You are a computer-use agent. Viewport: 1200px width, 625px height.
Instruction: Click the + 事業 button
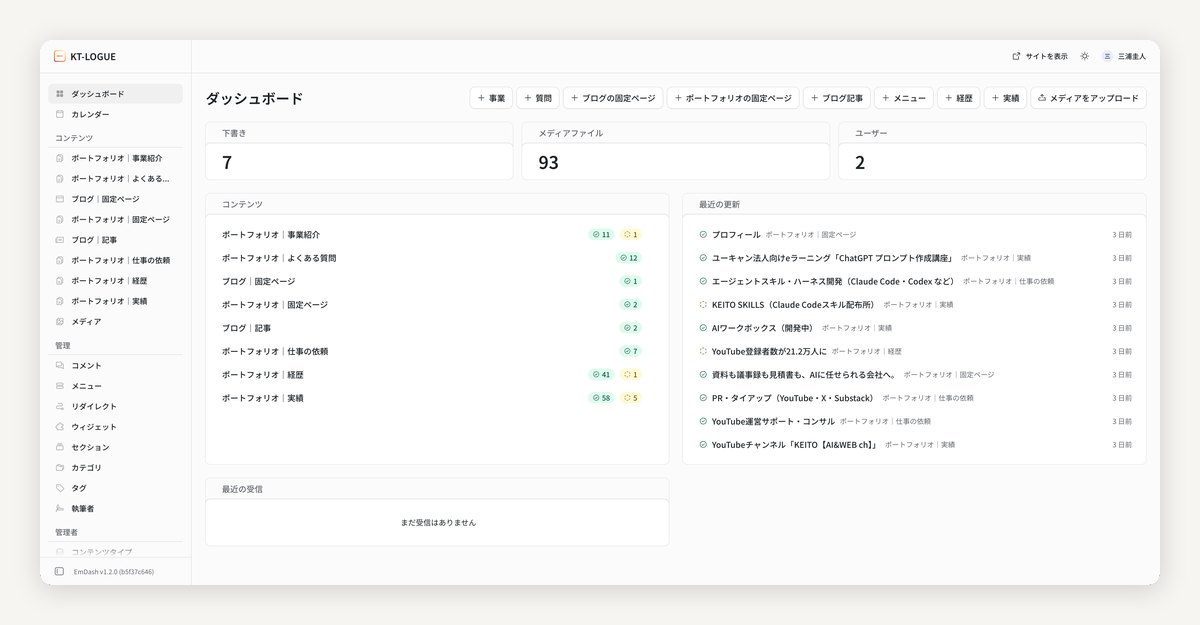[491, 98]
